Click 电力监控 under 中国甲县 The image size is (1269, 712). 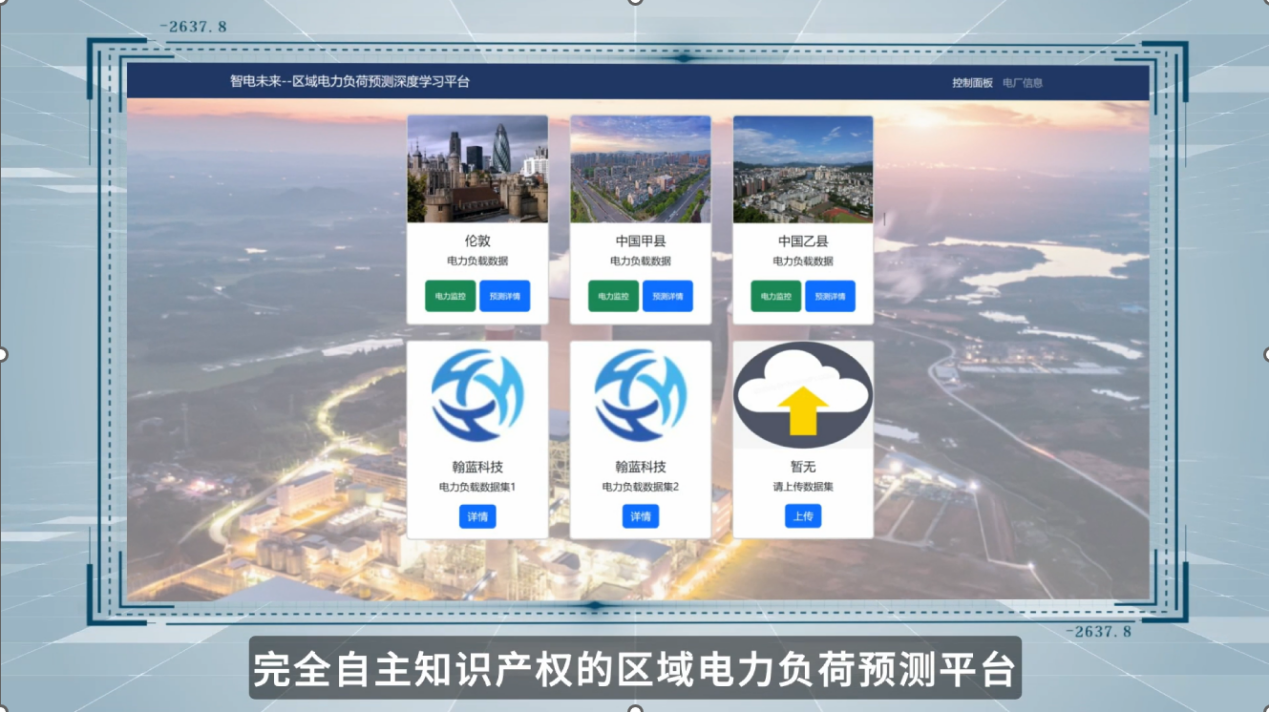coord(613,296)
